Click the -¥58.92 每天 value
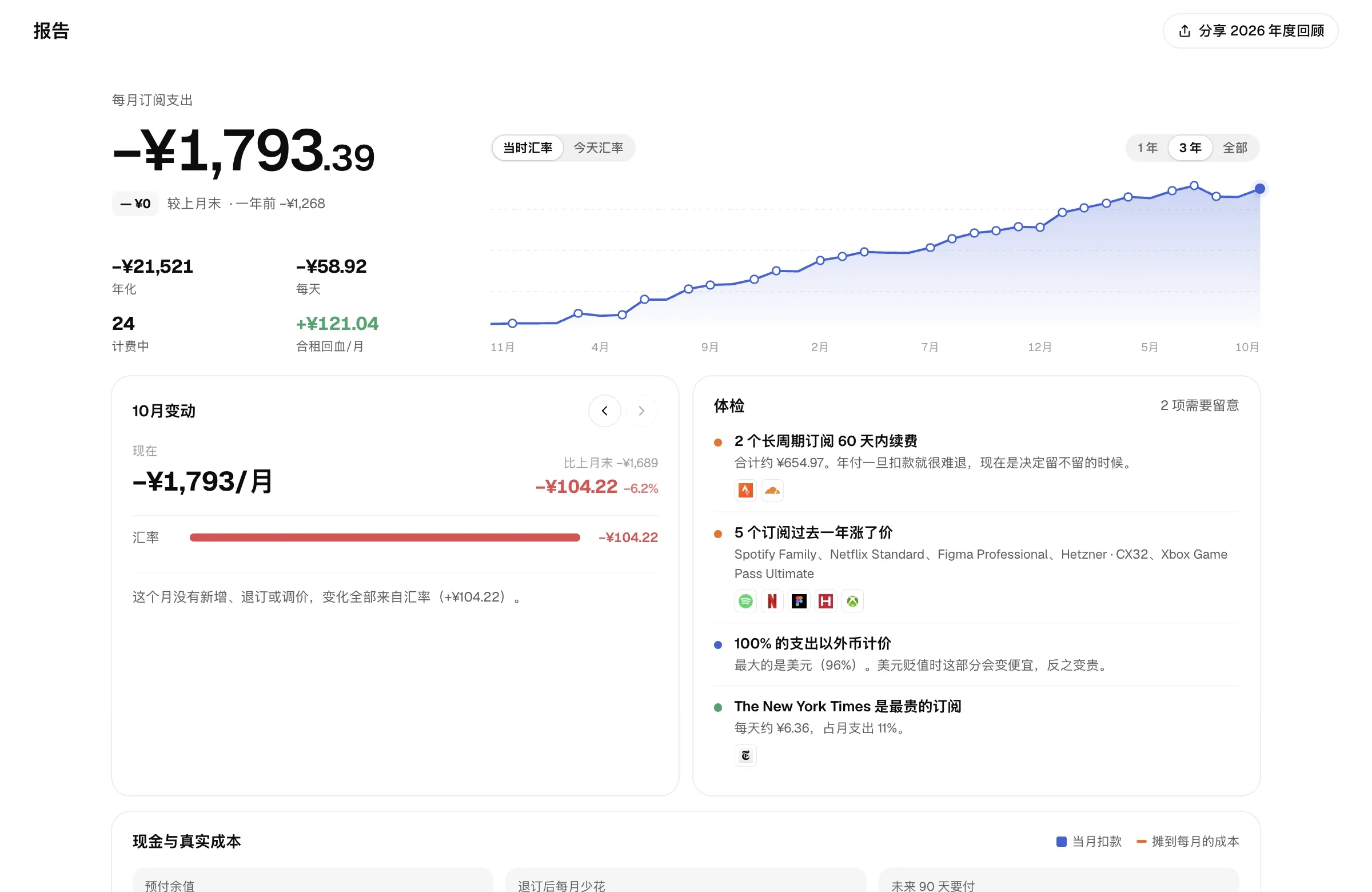 coord(331,266)
